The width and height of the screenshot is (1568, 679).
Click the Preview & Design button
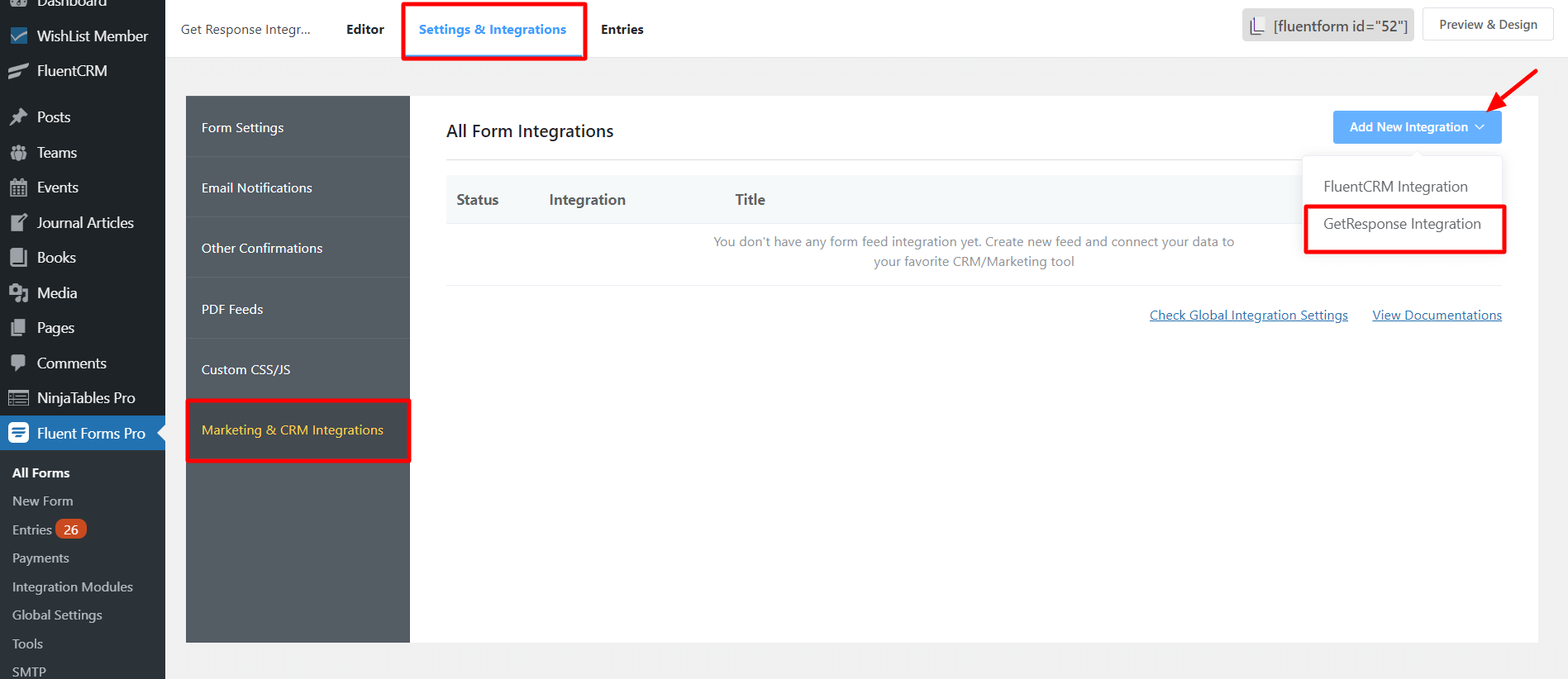pos(1488,25)
